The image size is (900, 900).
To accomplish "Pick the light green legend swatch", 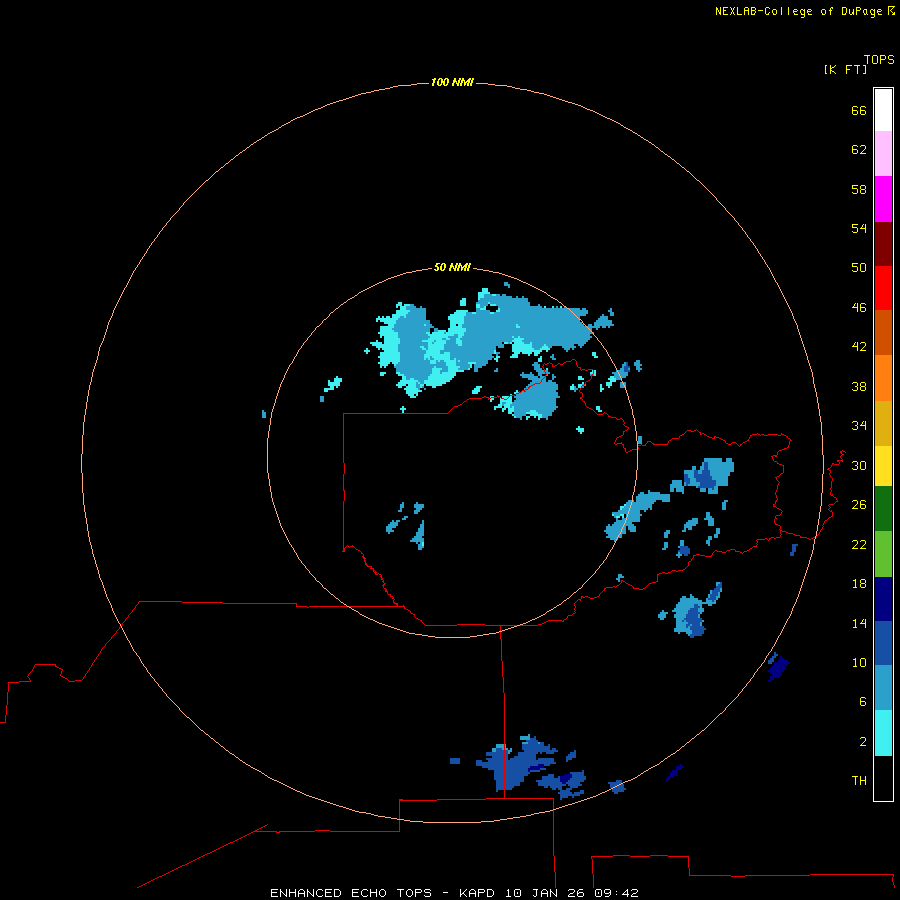I will [x=883, y=554].
